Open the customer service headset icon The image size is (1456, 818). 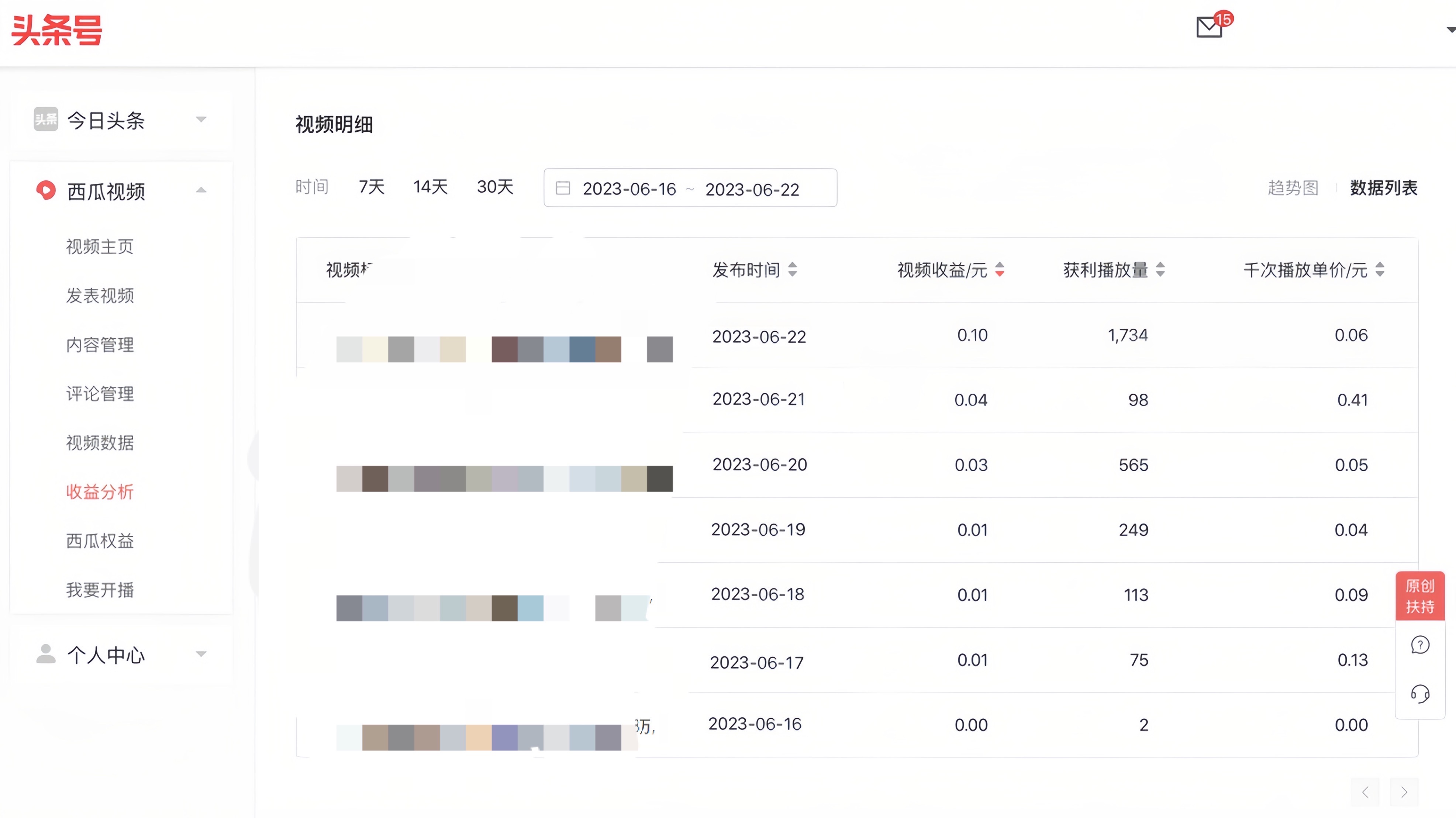coord(1420,694)
